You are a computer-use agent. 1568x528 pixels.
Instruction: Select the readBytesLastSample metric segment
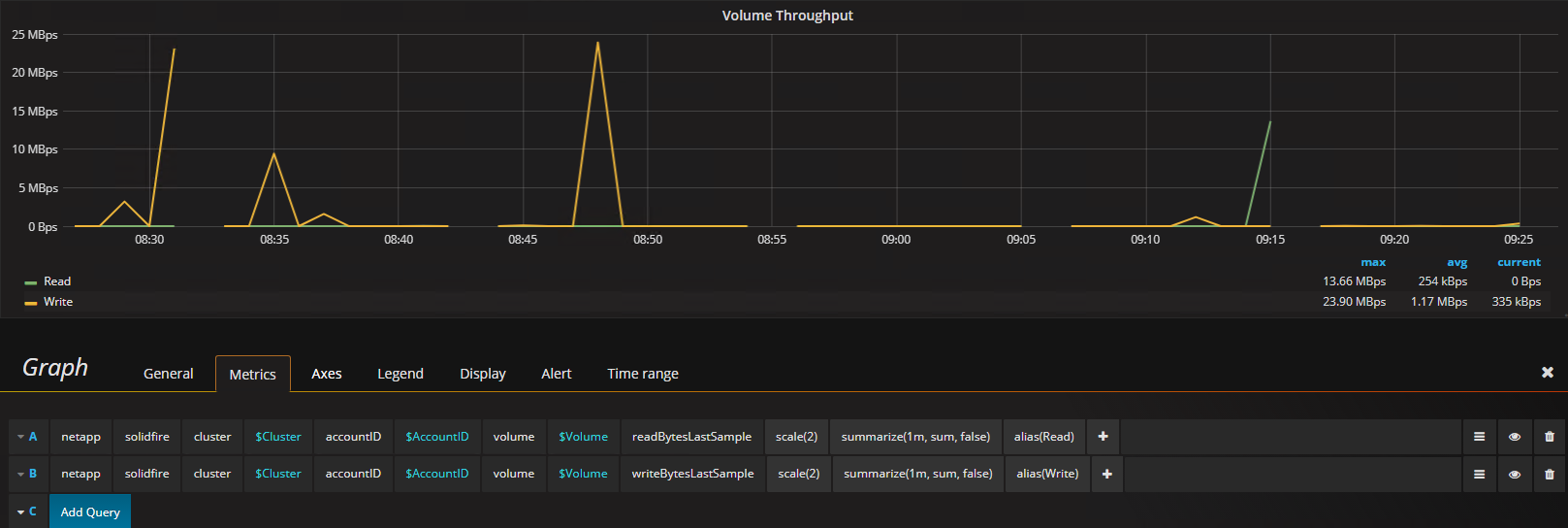click(x=691, y=437)
